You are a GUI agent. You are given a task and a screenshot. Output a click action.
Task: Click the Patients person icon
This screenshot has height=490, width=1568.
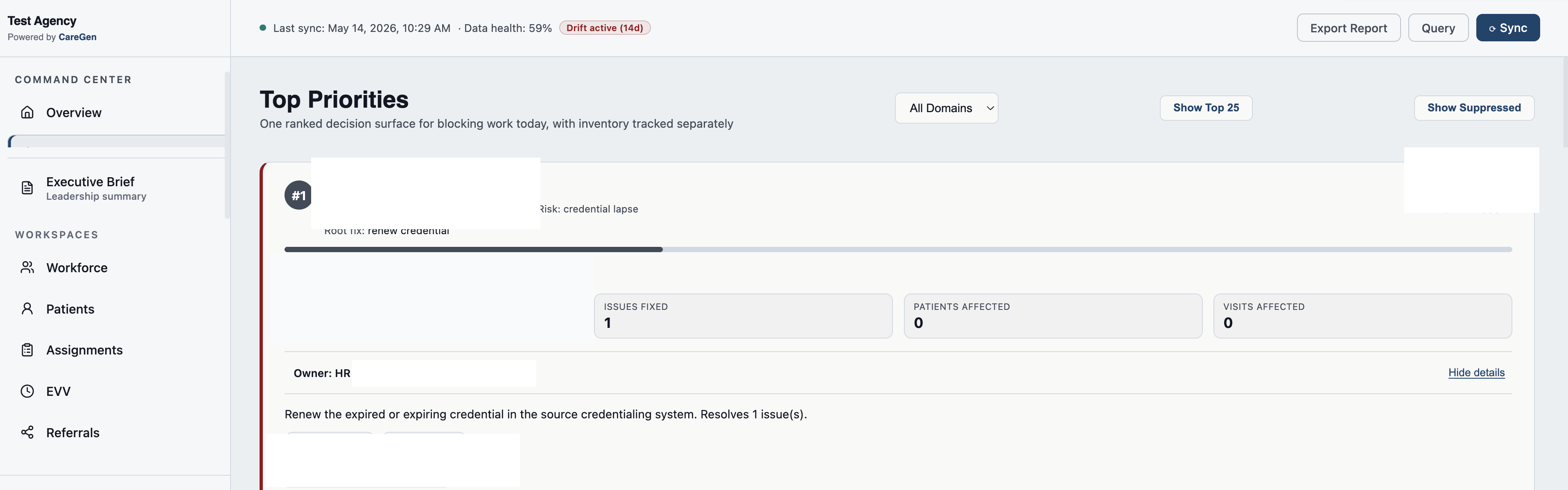tap(27, 309)
